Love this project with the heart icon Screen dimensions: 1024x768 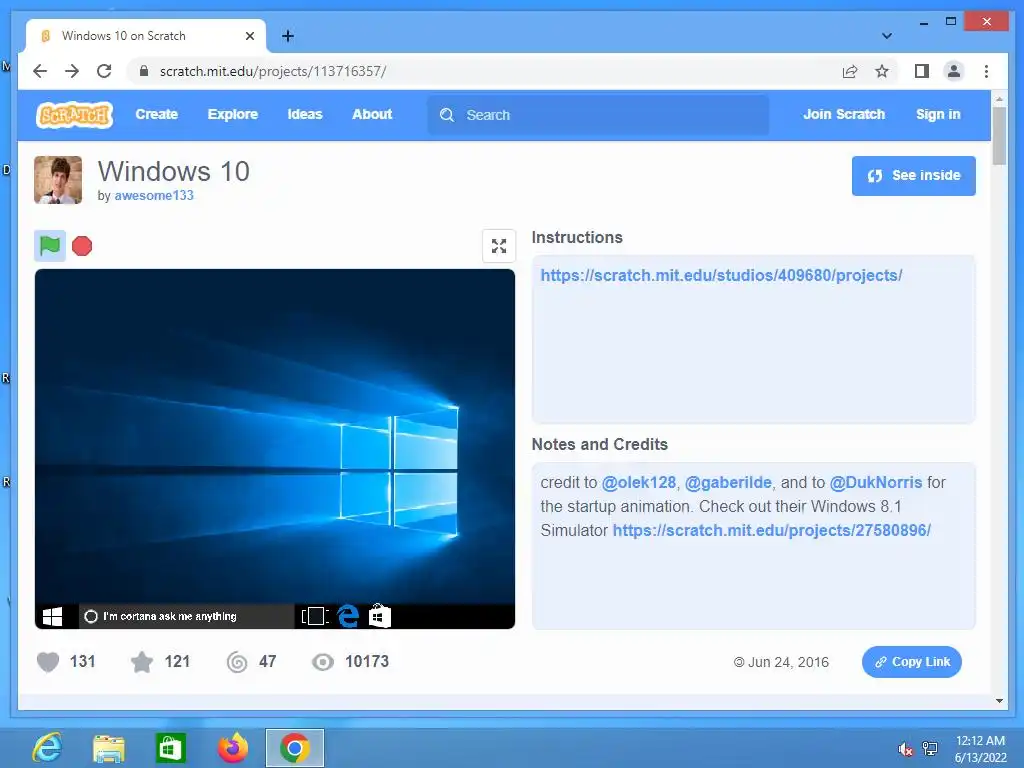[x=48, y=662]
